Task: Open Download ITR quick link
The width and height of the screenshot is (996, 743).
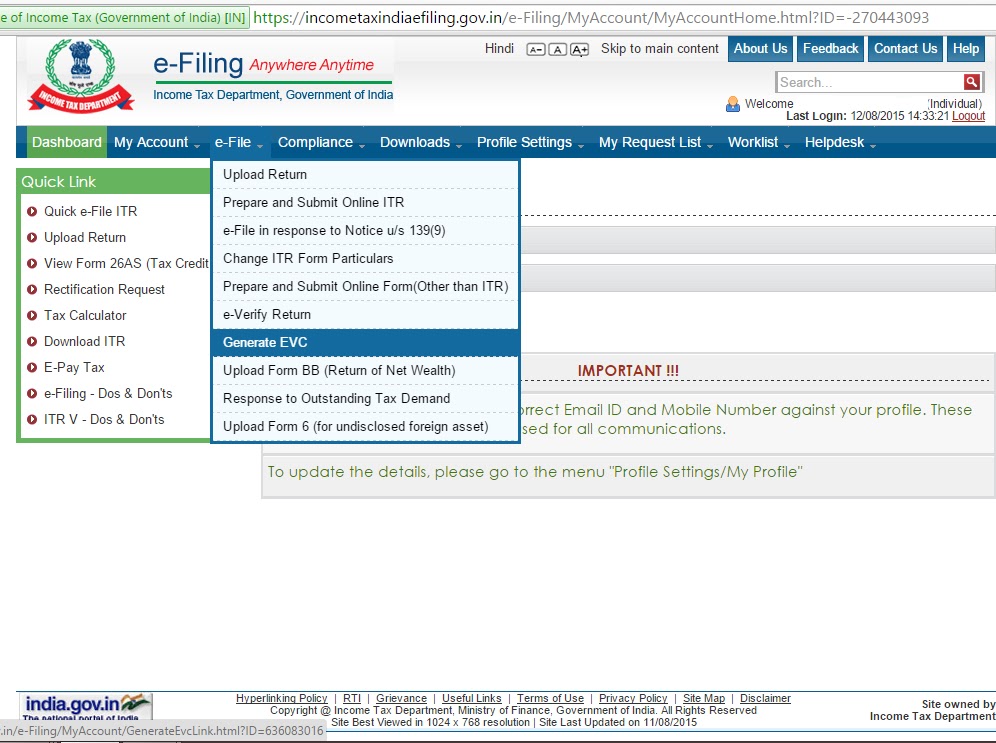Action: [84, 342]
